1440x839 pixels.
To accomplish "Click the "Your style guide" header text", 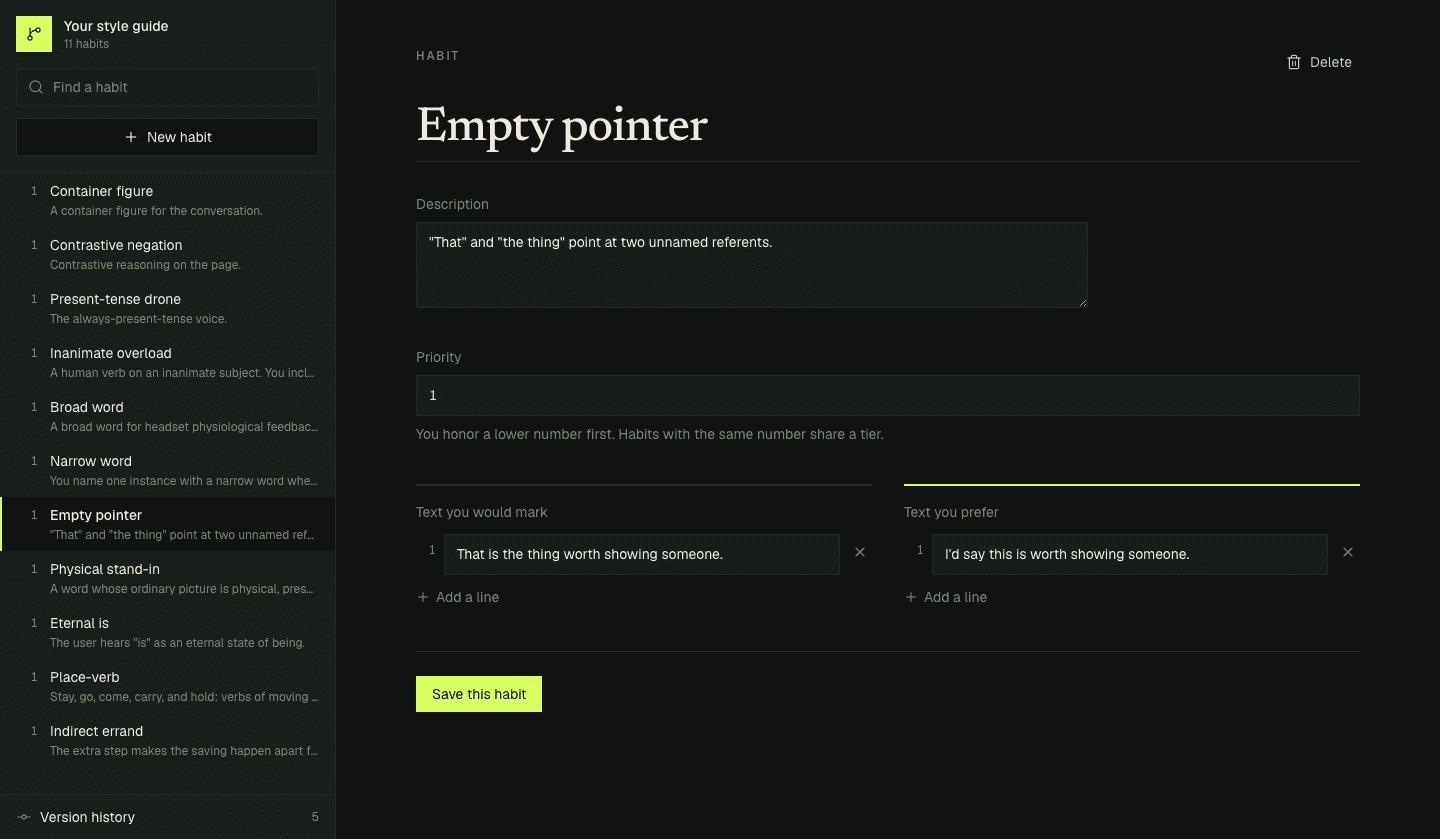I will click(x=116, y=26).
